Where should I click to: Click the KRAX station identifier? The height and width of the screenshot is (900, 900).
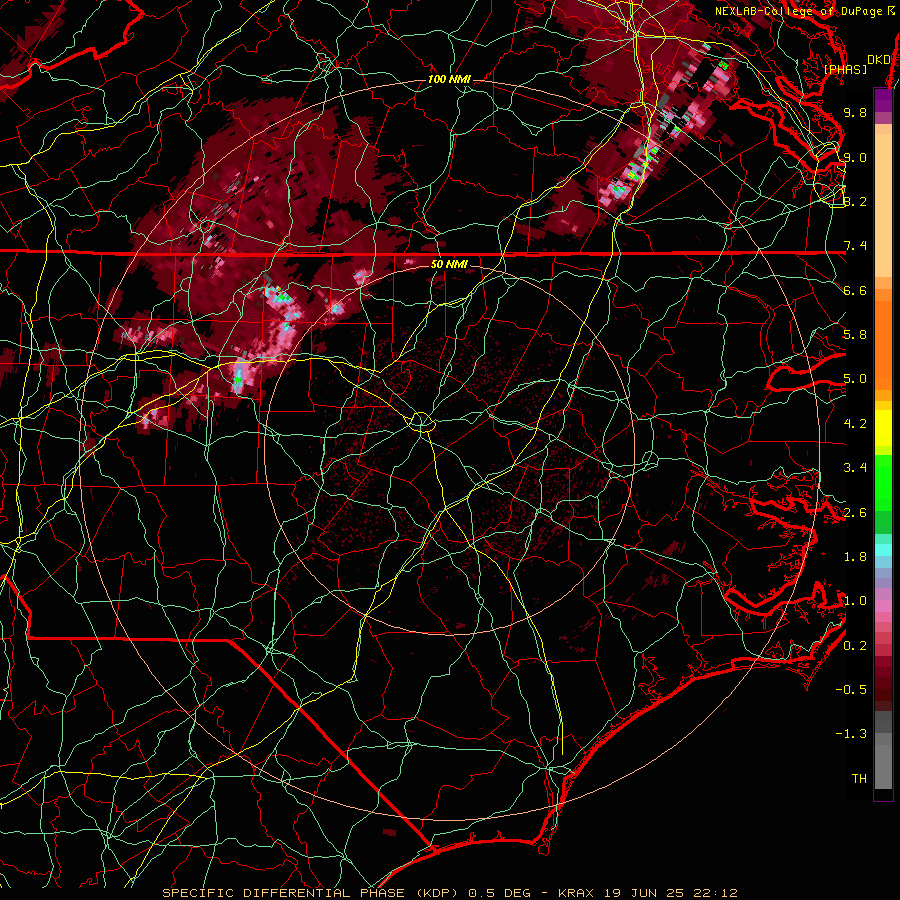pos(577,893)
